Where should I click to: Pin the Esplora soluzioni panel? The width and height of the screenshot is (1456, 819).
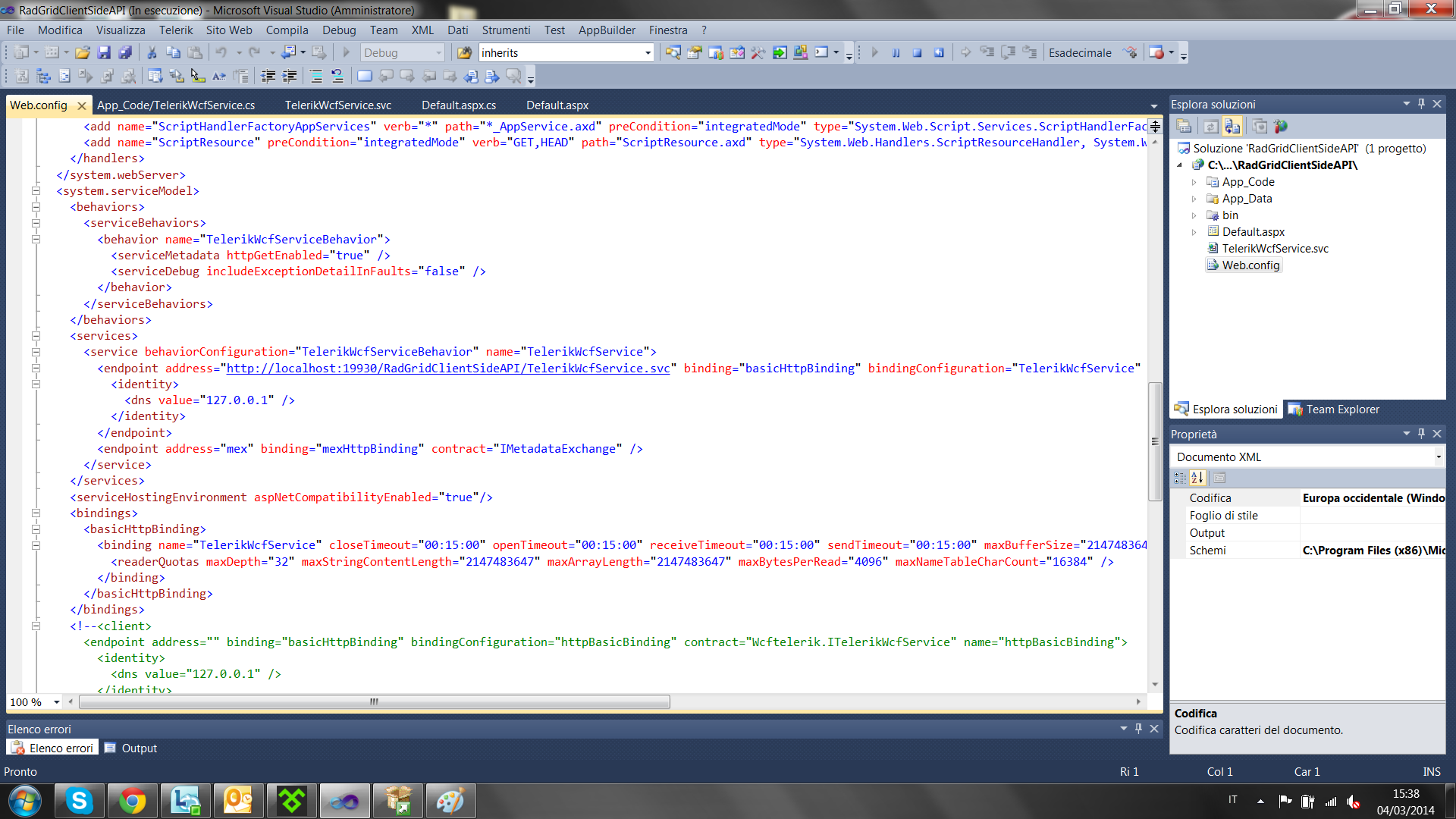(x=1422, y=104)
